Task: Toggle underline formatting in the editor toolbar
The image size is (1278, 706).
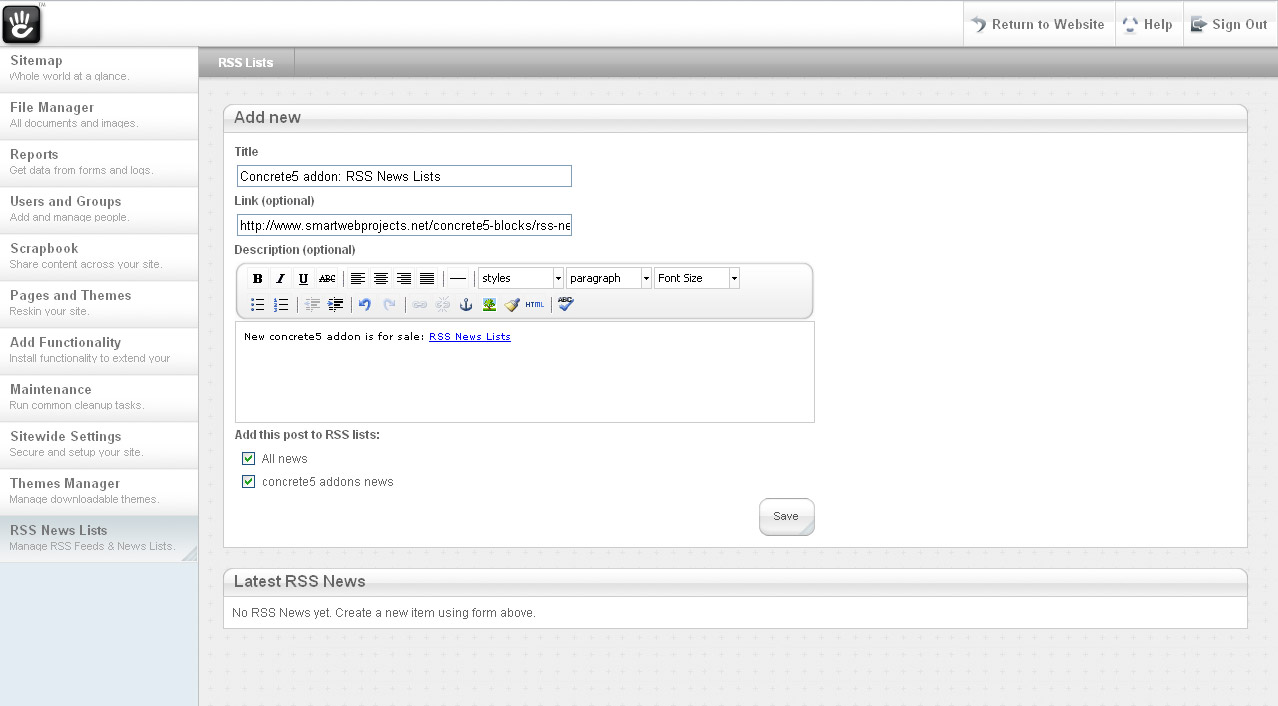Action: point(303,279)
